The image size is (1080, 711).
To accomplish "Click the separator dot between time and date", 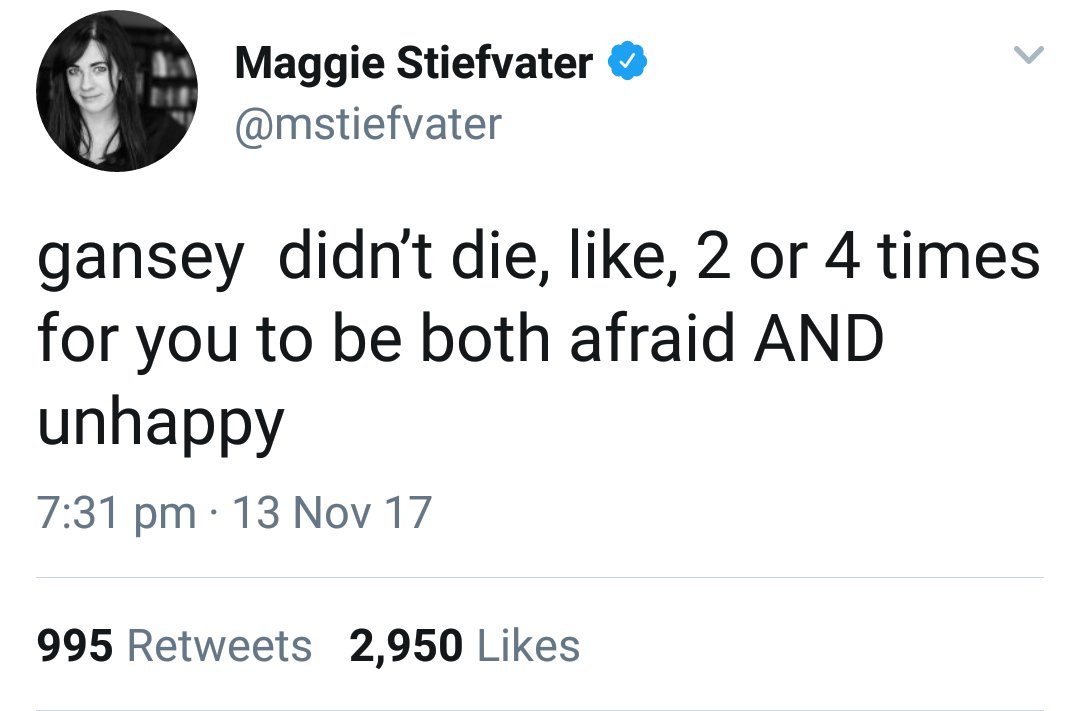I will (215, 513).
